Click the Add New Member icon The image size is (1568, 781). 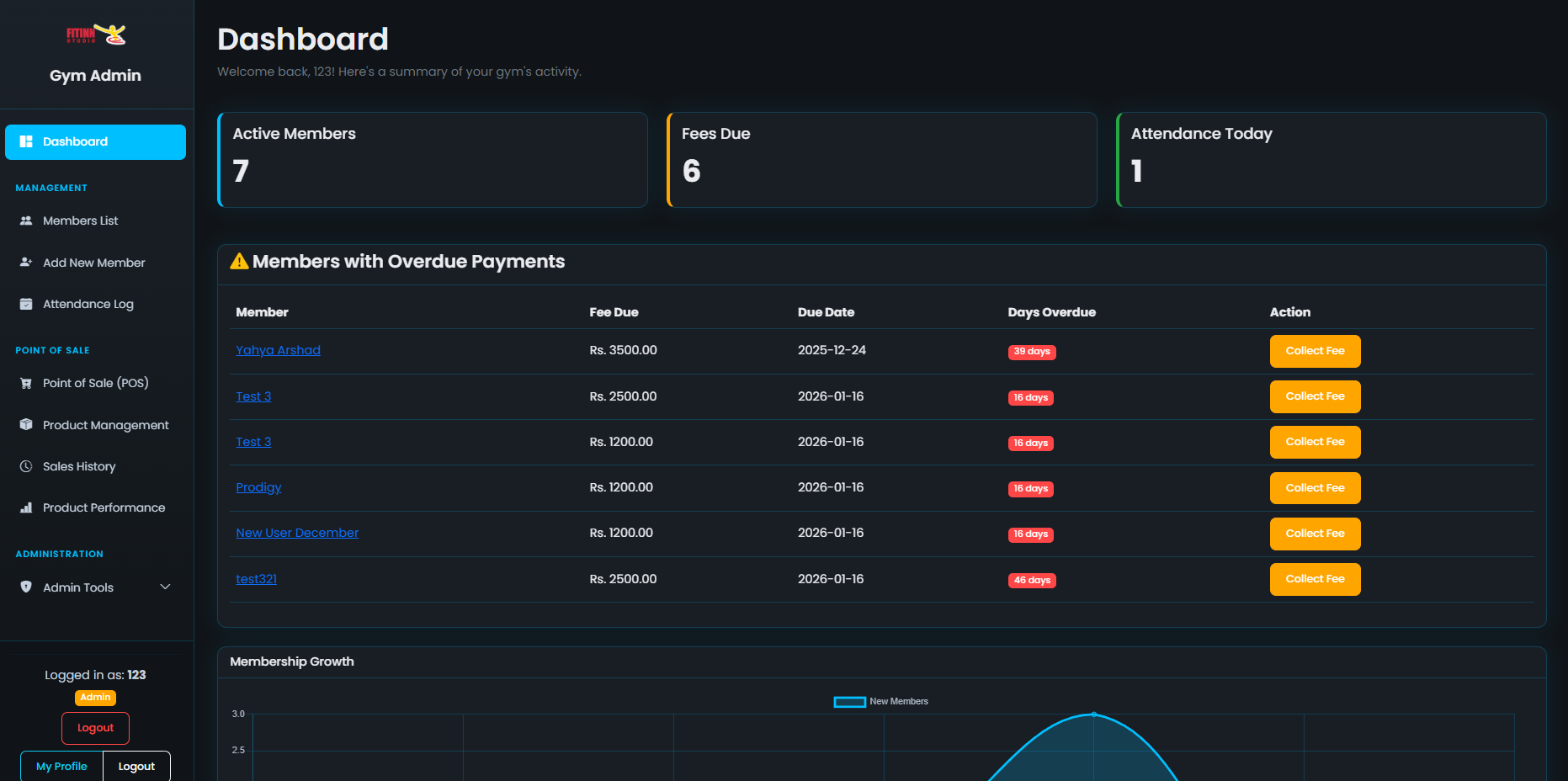(x=25, y=262)
